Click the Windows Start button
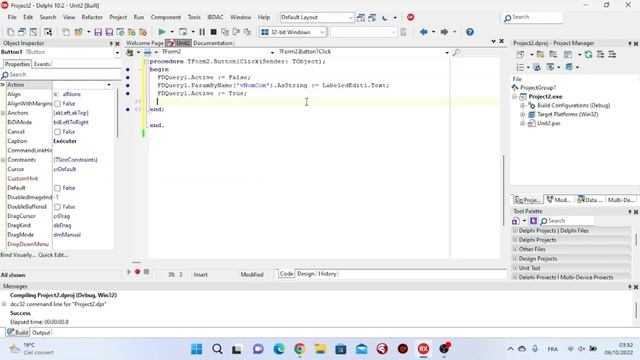The image size is (640, 360). click(x=197, y=349)
